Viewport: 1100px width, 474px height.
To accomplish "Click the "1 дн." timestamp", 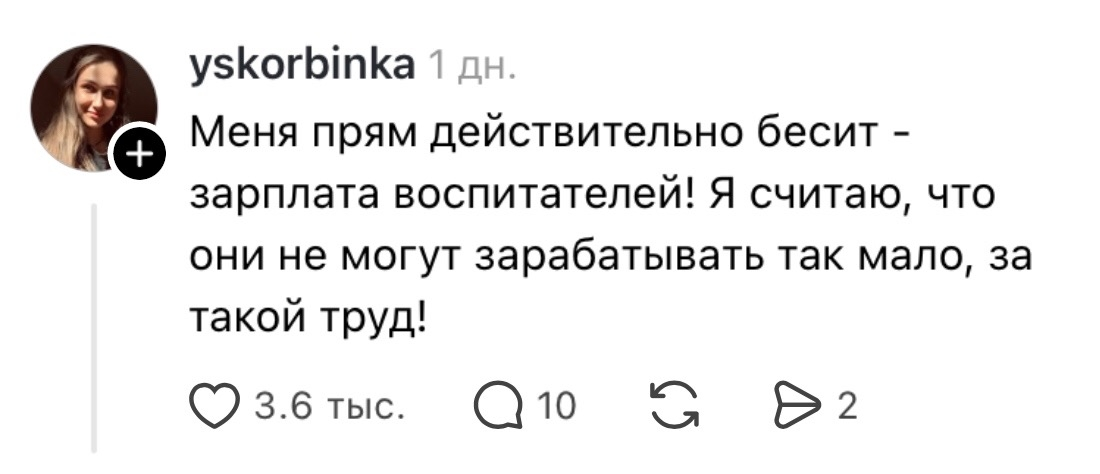I will coord(471,69).
